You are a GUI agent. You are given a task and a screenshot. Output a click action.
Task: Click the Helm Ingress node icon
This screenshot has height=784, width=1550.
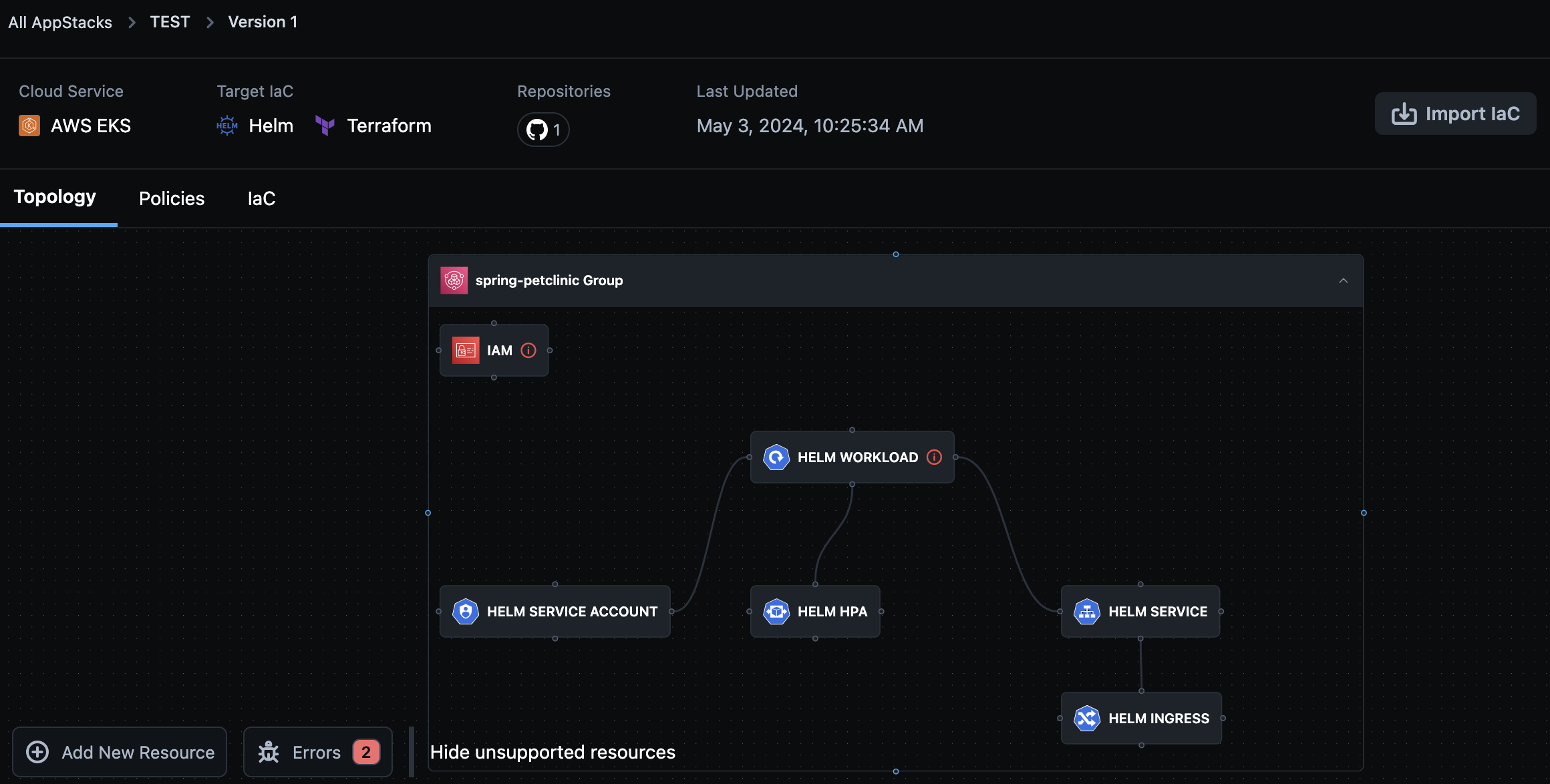(1087, 718)
